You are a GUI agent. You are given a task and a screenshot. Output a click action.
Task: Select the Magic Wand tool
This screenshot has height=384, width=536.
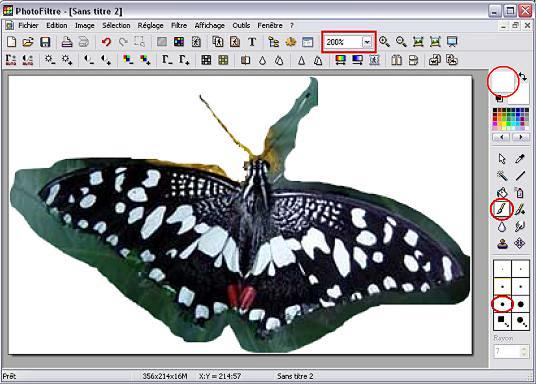[x=501, y=176]
